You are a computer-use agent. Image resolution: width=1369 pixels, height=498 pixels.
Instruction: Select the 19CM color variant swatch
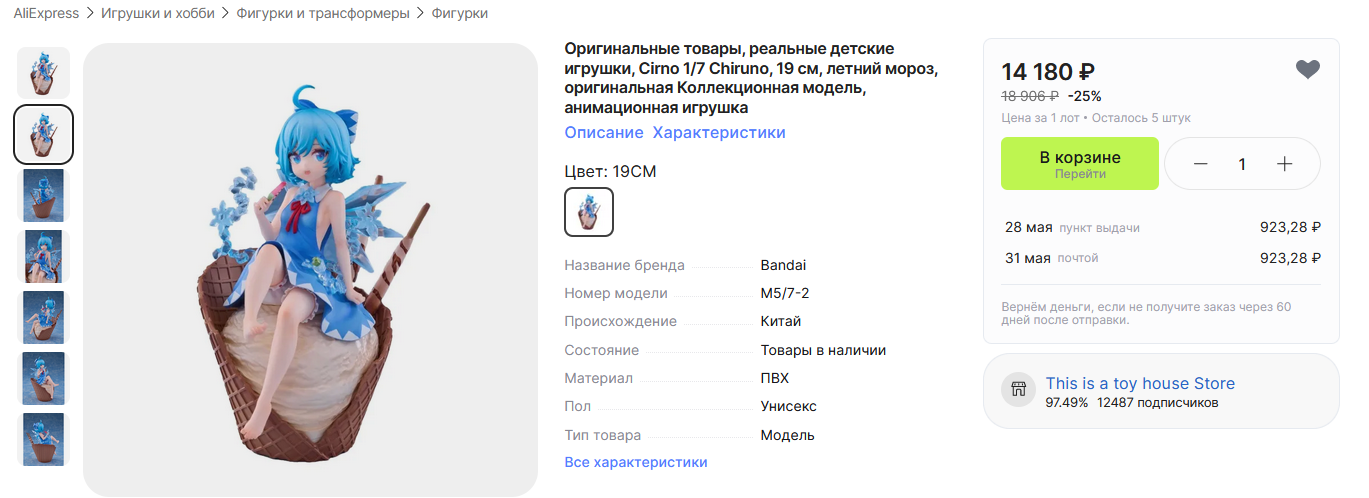pos(589,212)
